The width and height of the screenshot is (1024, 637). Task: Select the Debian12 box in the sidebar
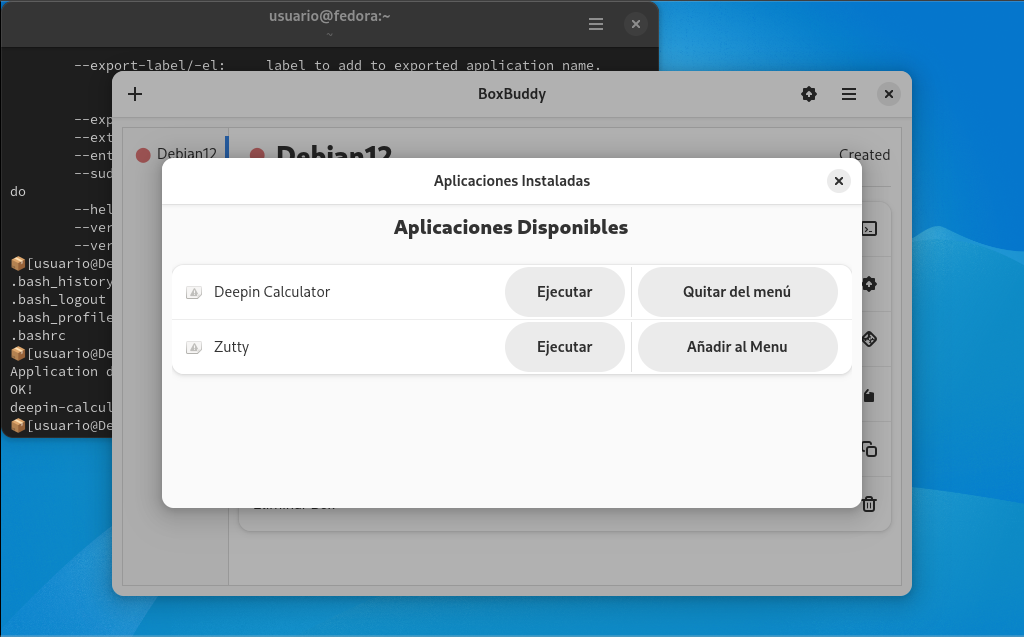point(176,154)
